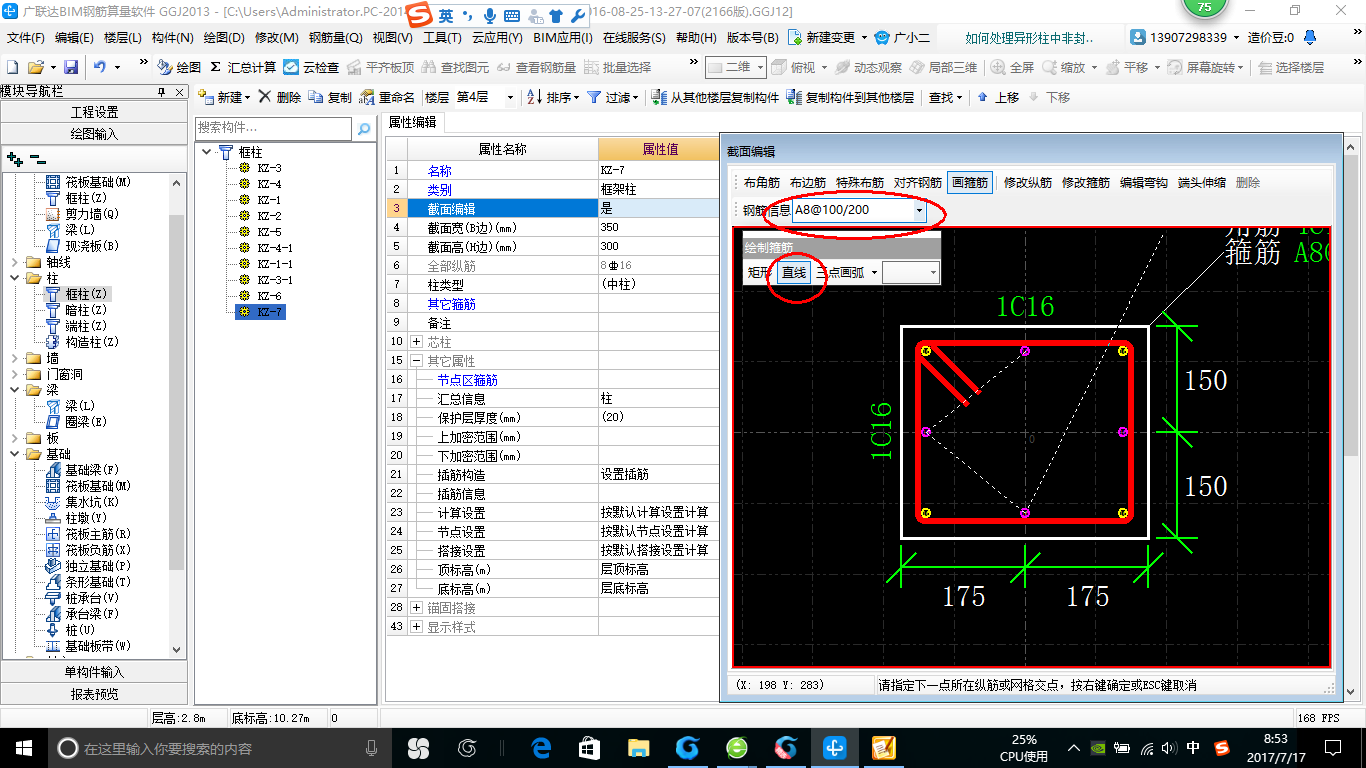This screenshot has height=768, width=1366.
Task: Click the Undo arrow icon
Action: click(x=100, y=68)
